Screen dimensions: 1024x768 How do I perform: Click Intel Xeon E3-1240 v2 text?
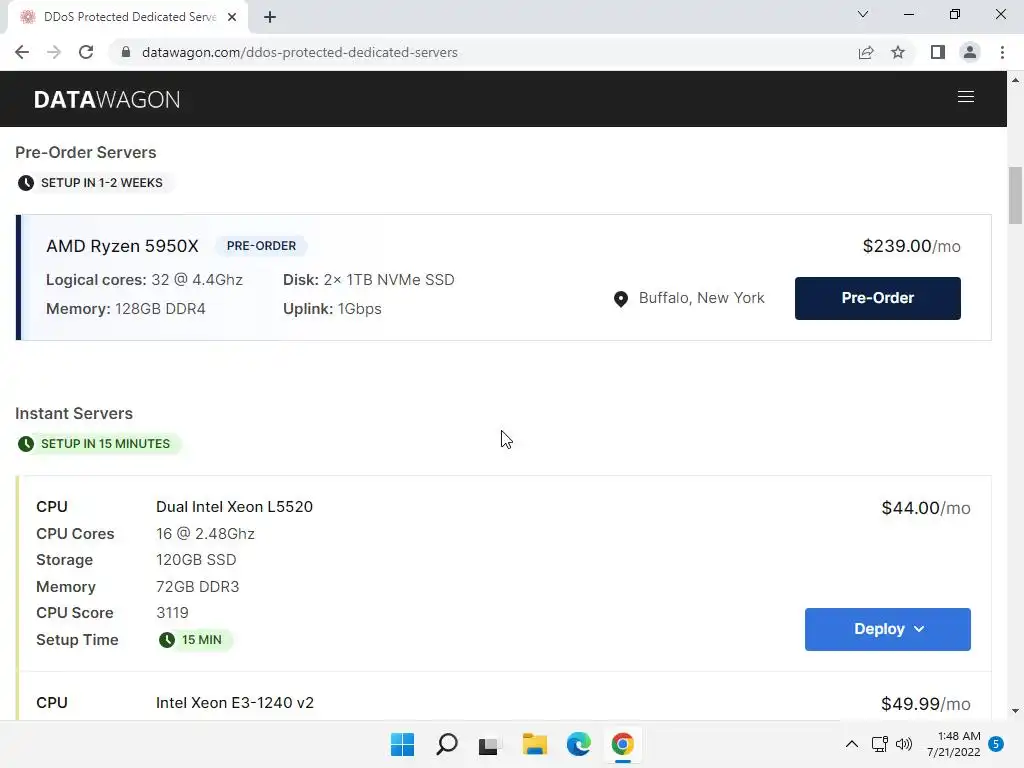point(235,703)
